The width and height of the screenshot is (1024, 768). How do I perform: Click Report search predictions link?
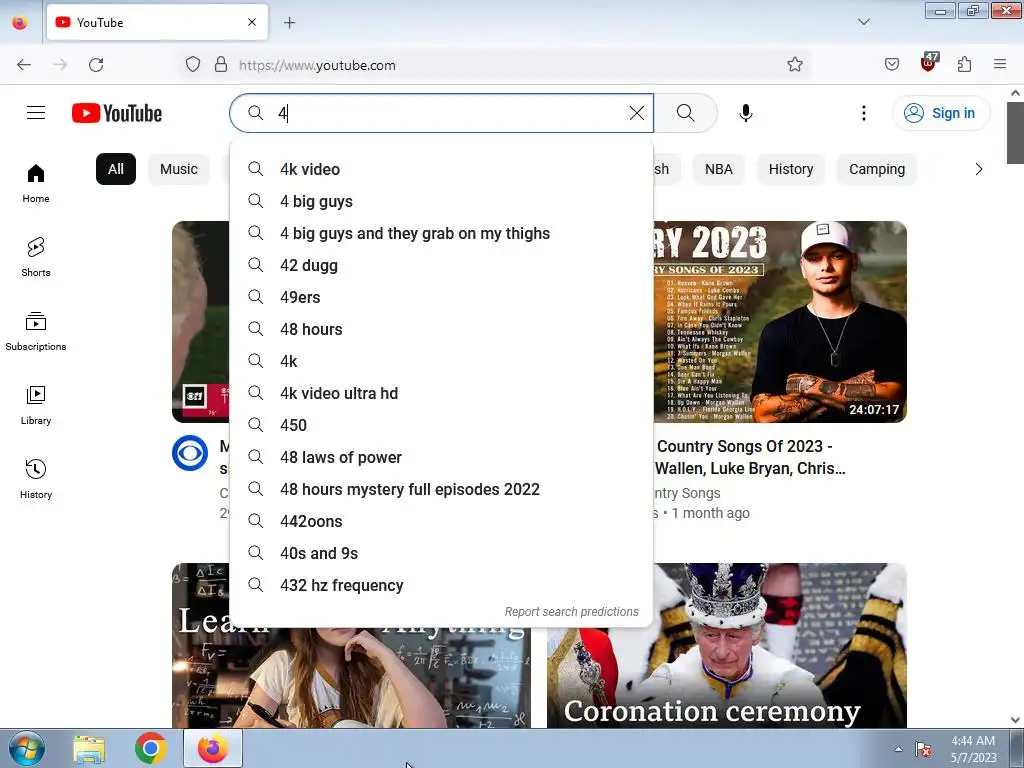pyautogui.click(x=571, y=612)
